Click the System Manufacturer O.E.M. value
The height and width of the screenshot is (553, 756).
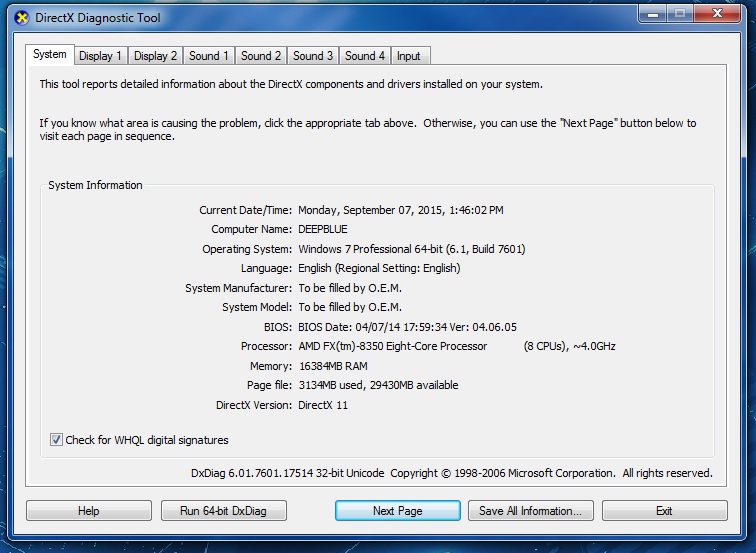pyautogui.click(x=350, y=288)
